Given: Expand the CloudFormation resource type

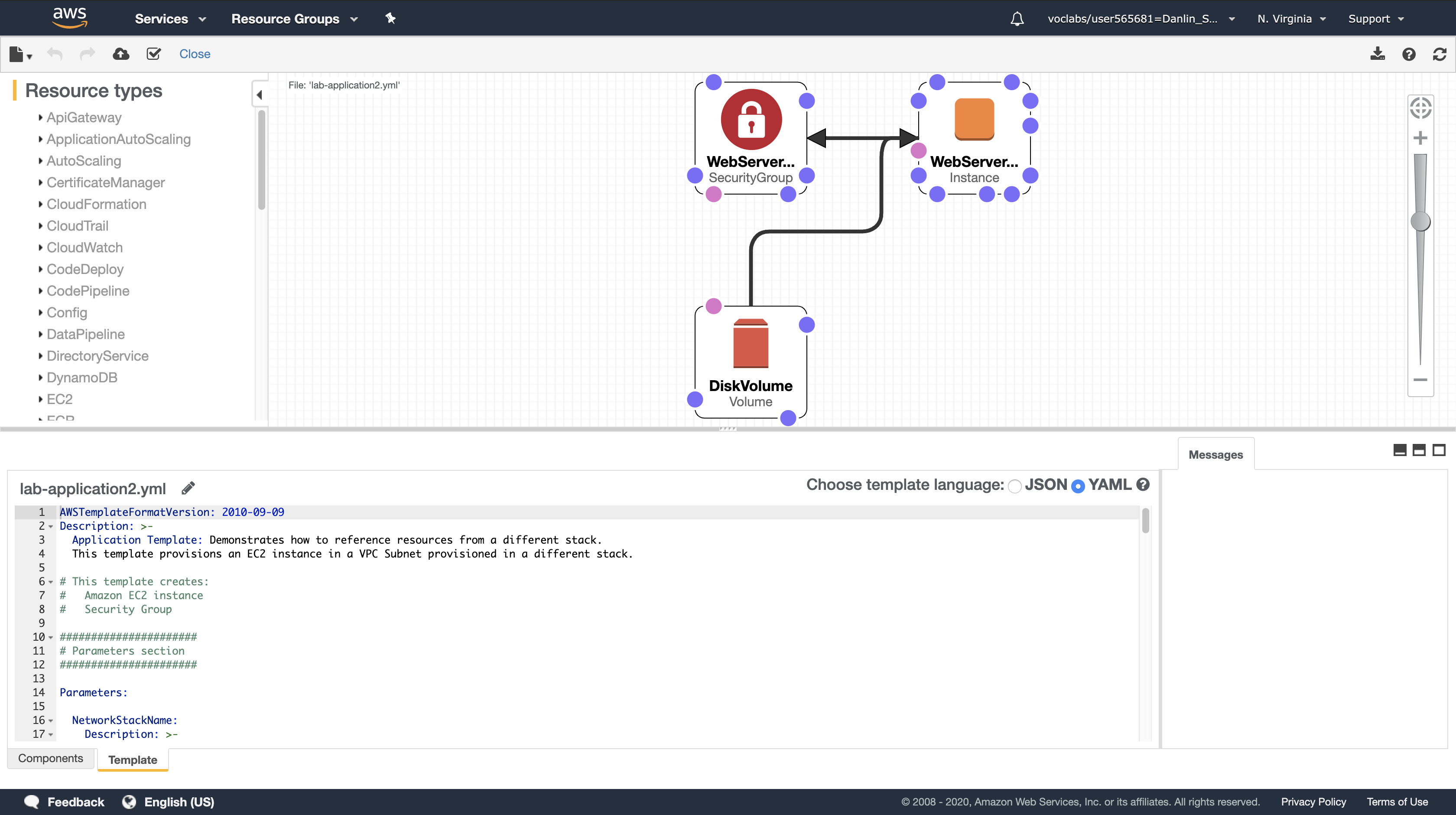Looking at the screenshot, I should coord(96,204).
